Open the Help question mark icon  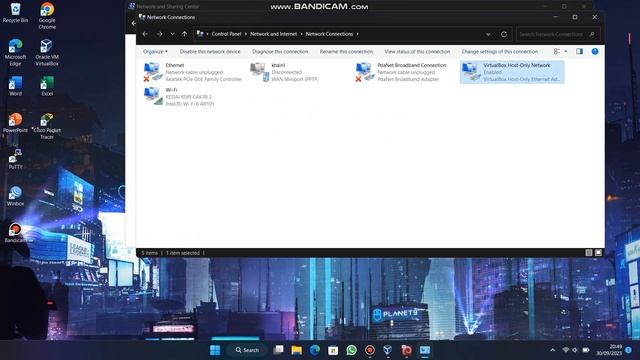click(595, 51)
